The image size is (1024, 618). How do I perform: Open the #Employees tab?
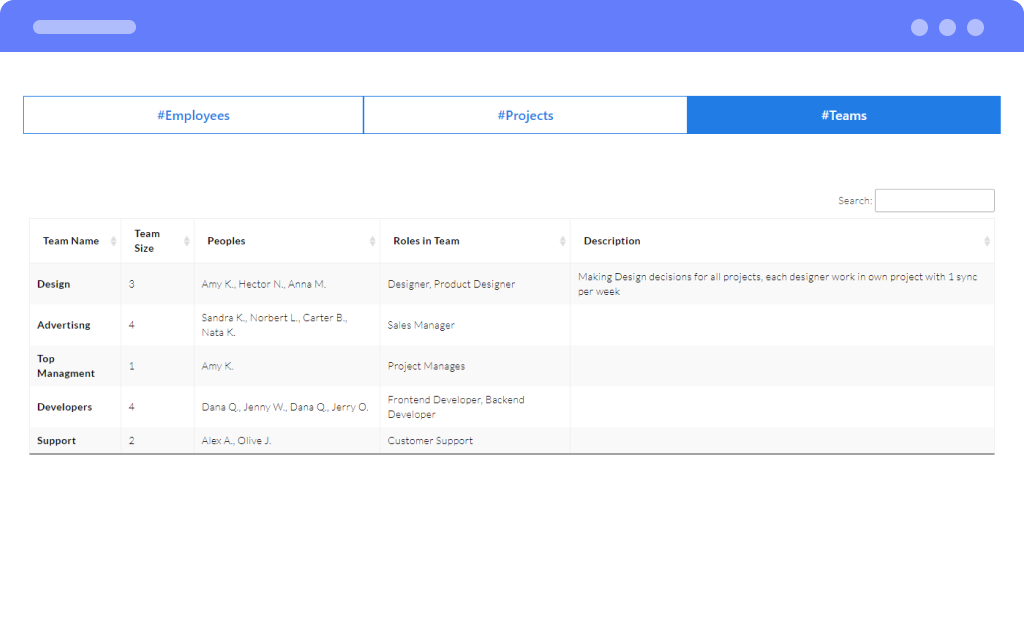(x=193, y=115)
